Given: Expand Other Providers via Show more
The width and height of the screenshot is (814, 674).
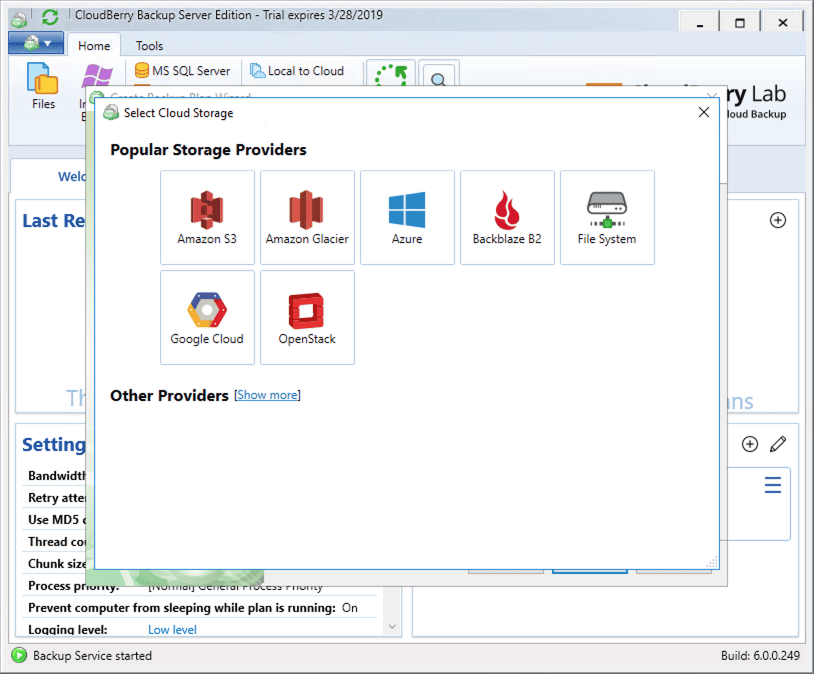Looking at the screenshot, I should click(267, 394).
